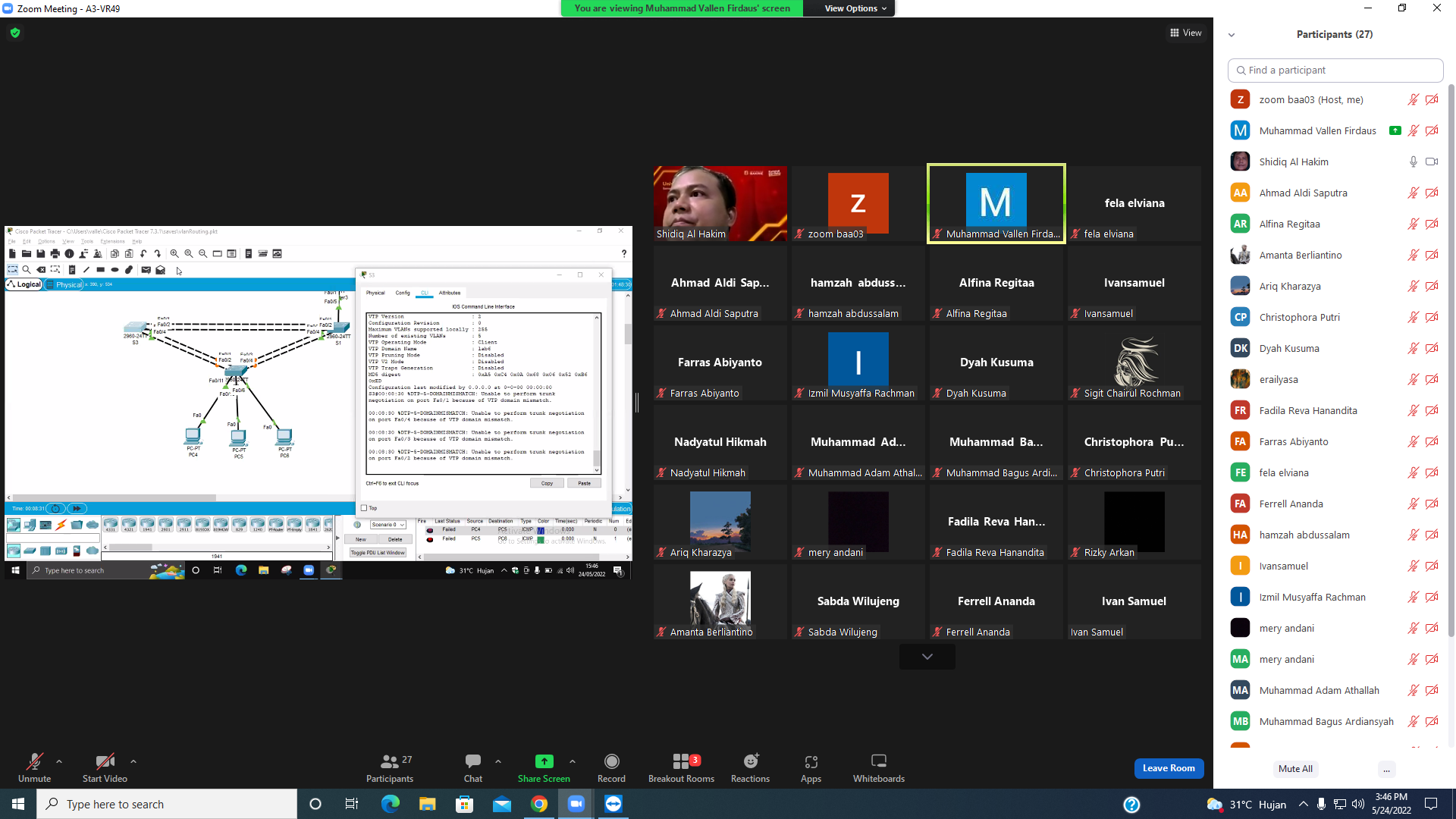Start Video from the Zoom toolbar
Screen dimensions: 1456x819
(x=105, y=767)
